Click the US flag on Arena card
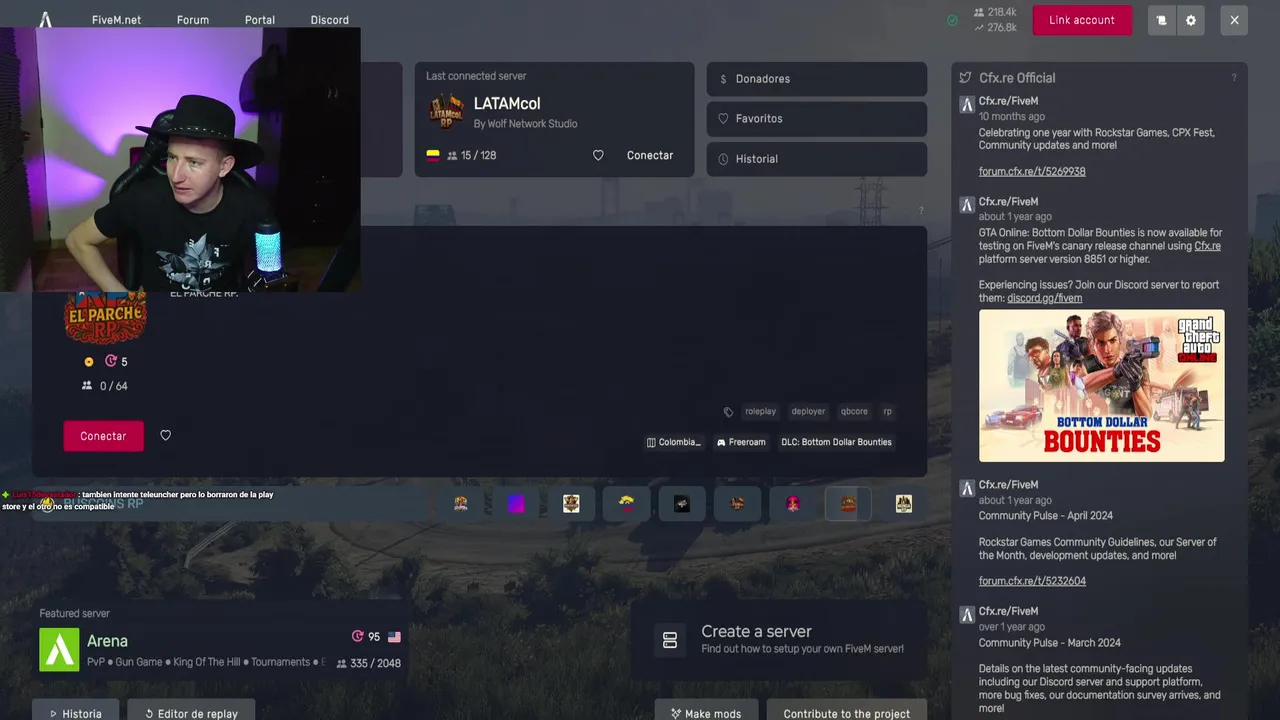Viewport: 1280px width, 720px height. click(394, 637)
